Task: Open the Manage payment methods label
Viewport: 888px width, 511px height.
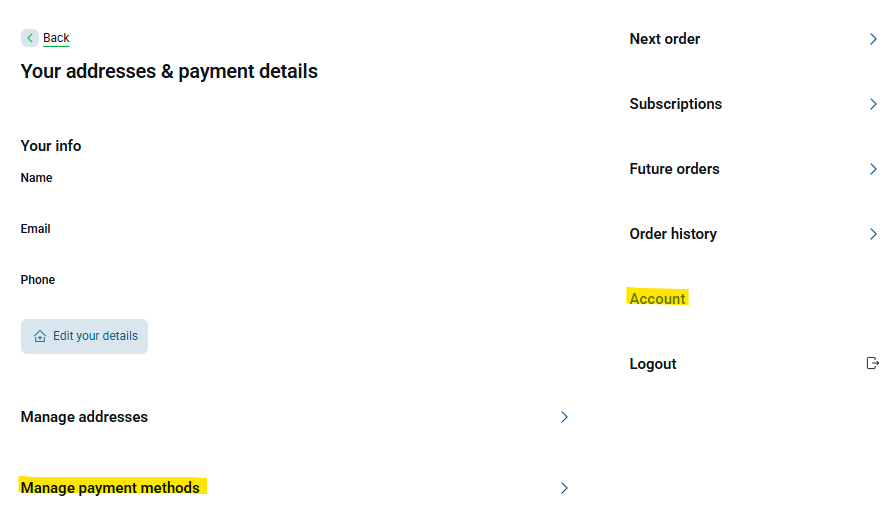Action: tap(110, 488)
